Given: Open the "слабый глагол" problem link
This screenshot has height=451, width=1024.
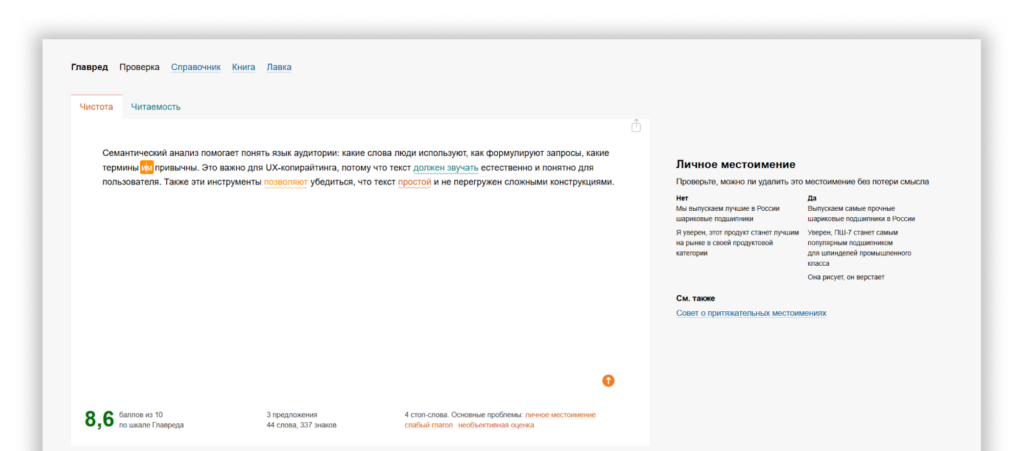Looking at the screenshot, I should (x=428, y=425).
